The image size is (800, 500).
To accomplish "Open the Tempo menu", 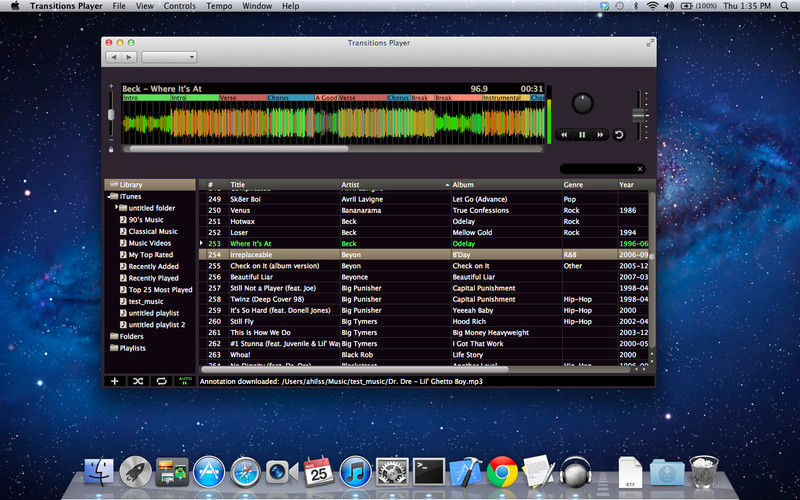I will 219,6.
